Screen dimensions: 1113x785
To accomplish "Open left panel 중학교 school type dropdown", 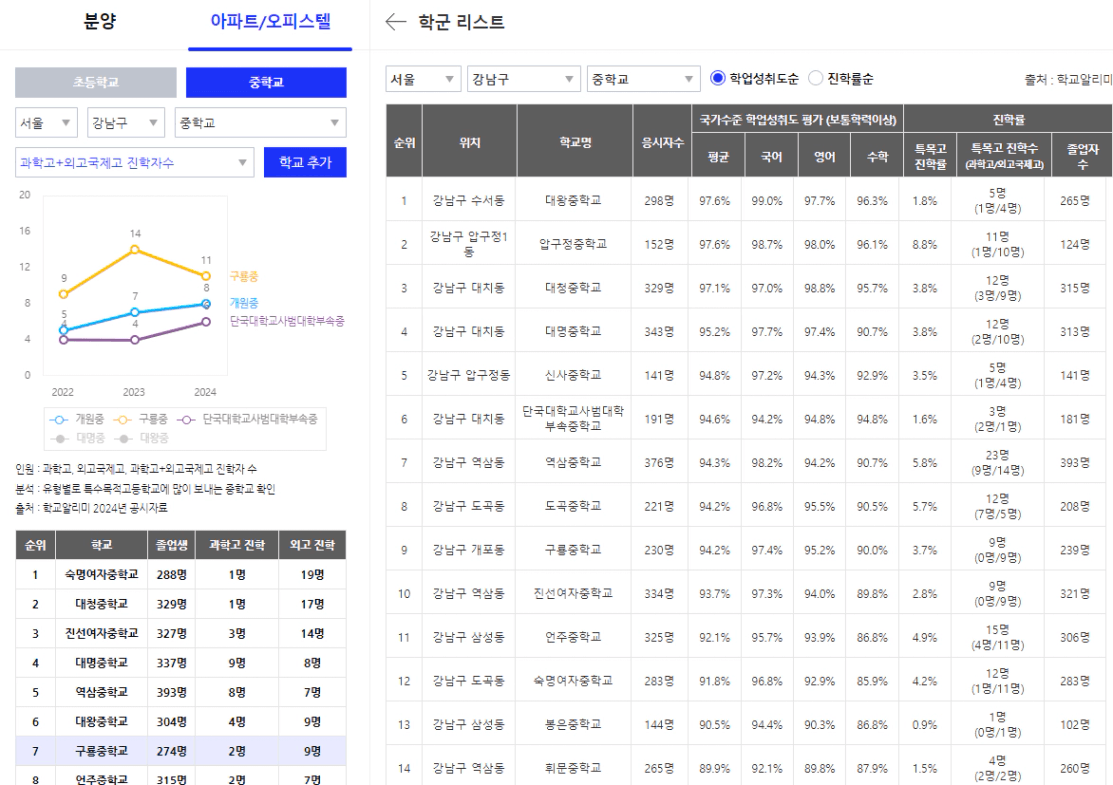I will point(261,123).
